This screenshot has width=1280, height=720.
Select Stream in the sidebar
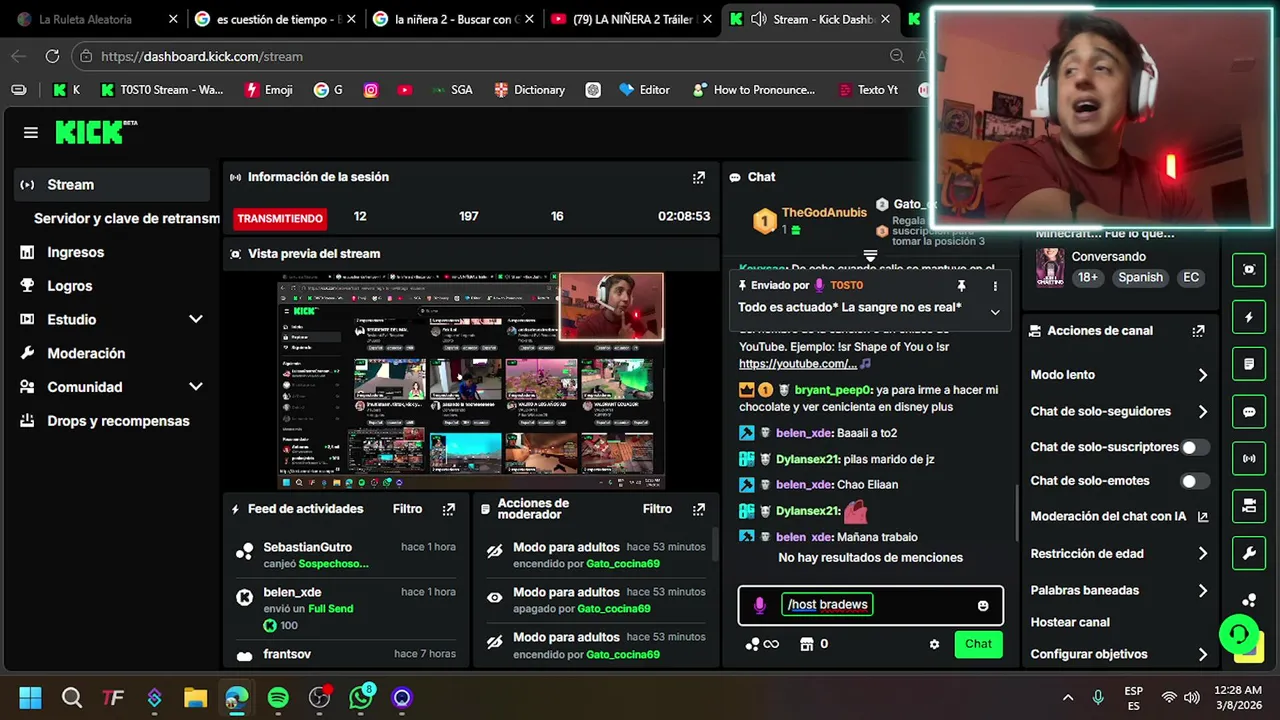coord(112,185)
